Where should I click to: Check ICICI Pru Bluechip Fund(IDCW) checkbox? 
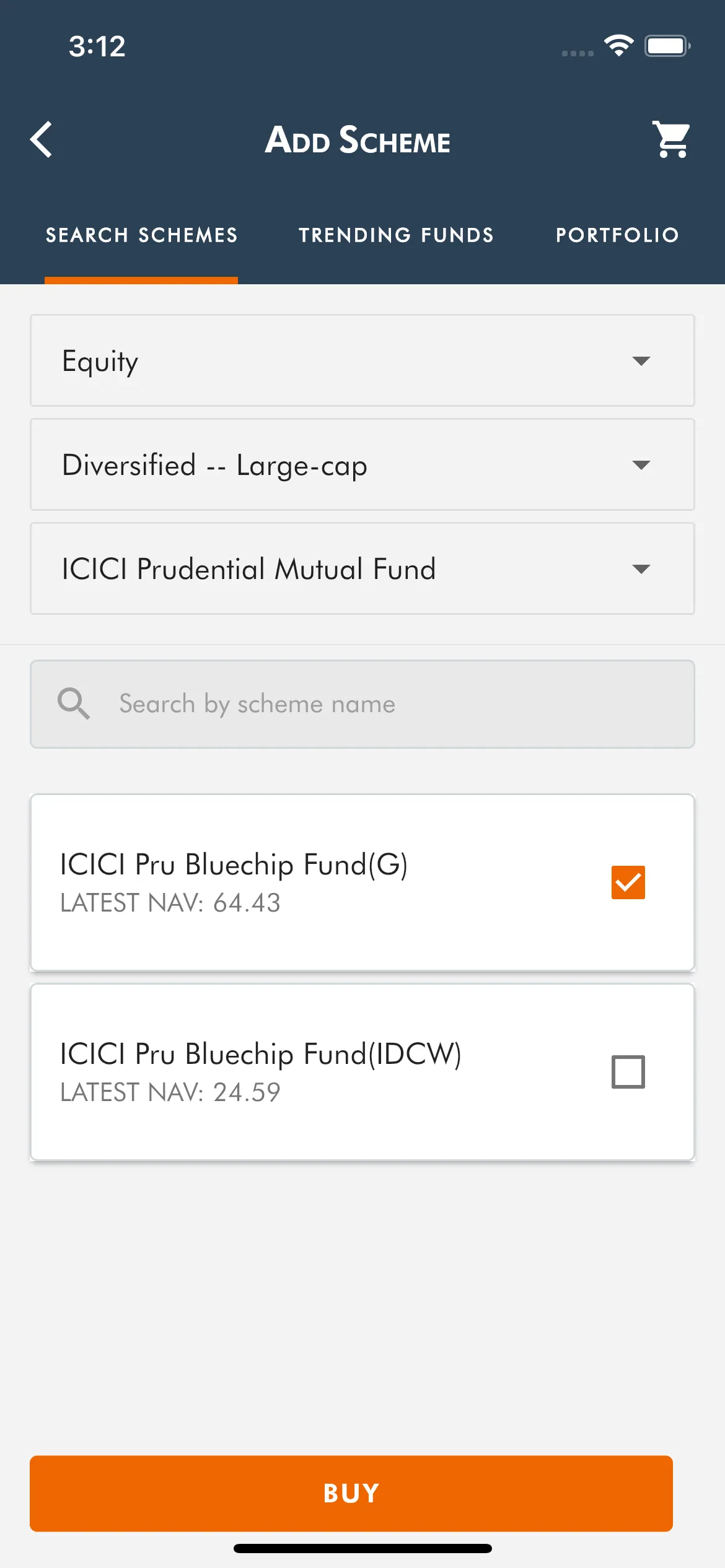(x=628, y=1072)
